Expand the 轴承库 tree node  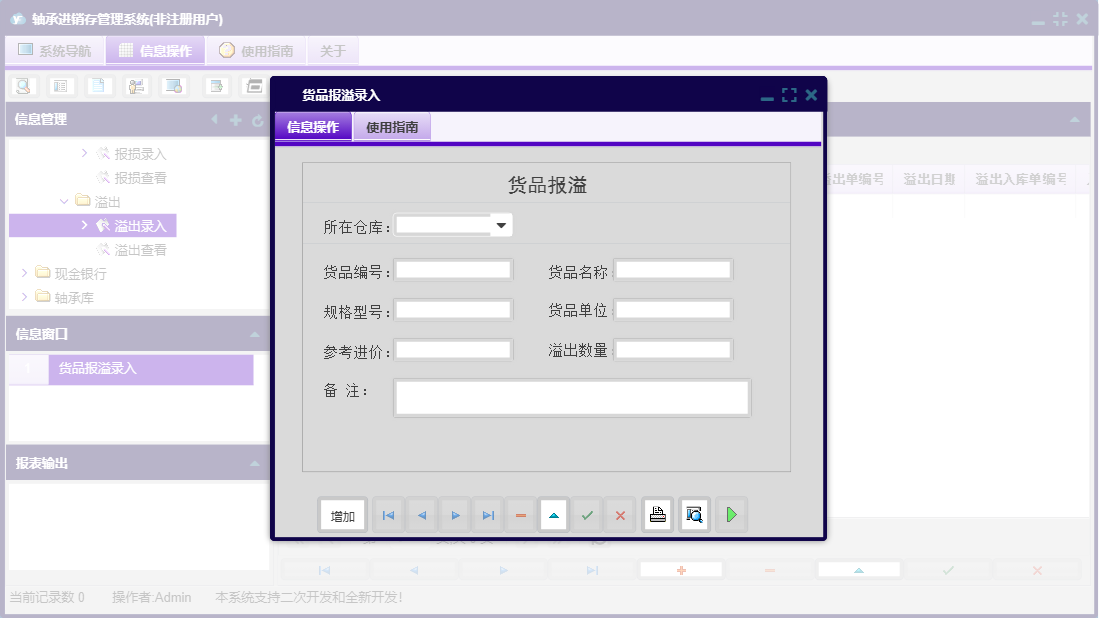pos(24,297)
